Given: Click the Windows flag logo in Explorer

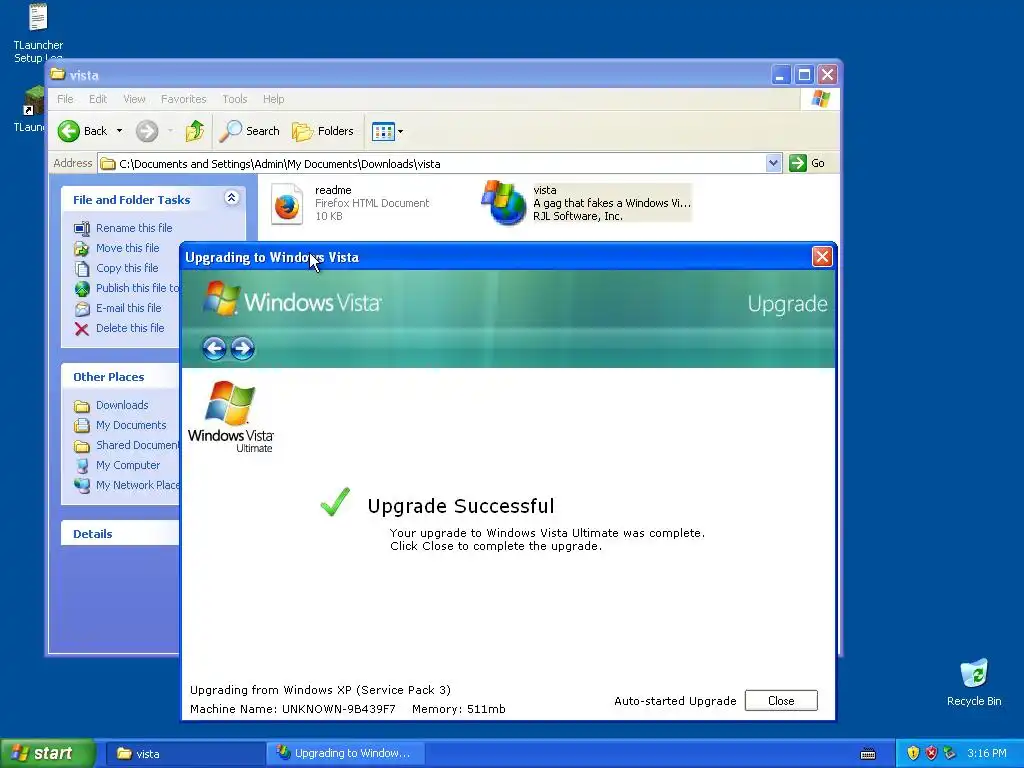Looking at the screenshot, I should click(820, 99).
